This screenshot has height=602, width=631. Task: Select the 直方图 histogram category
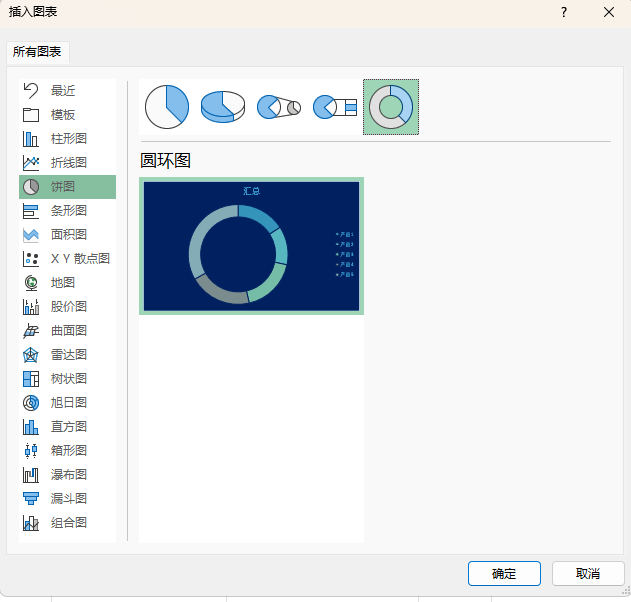pos(67,427)
